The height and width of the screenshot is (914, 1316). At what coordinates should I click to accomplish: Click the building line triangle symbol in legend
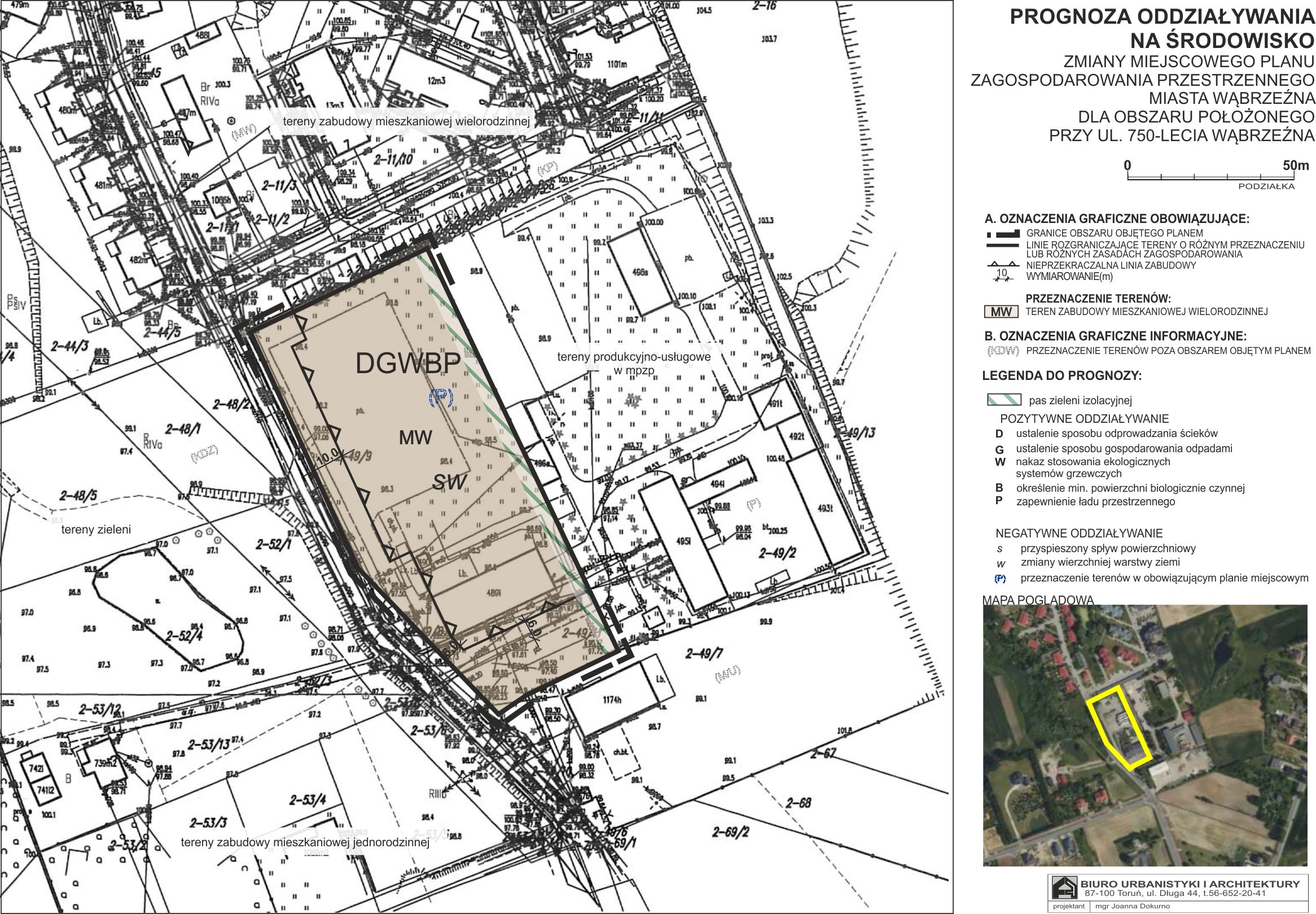coord(1002,265)
